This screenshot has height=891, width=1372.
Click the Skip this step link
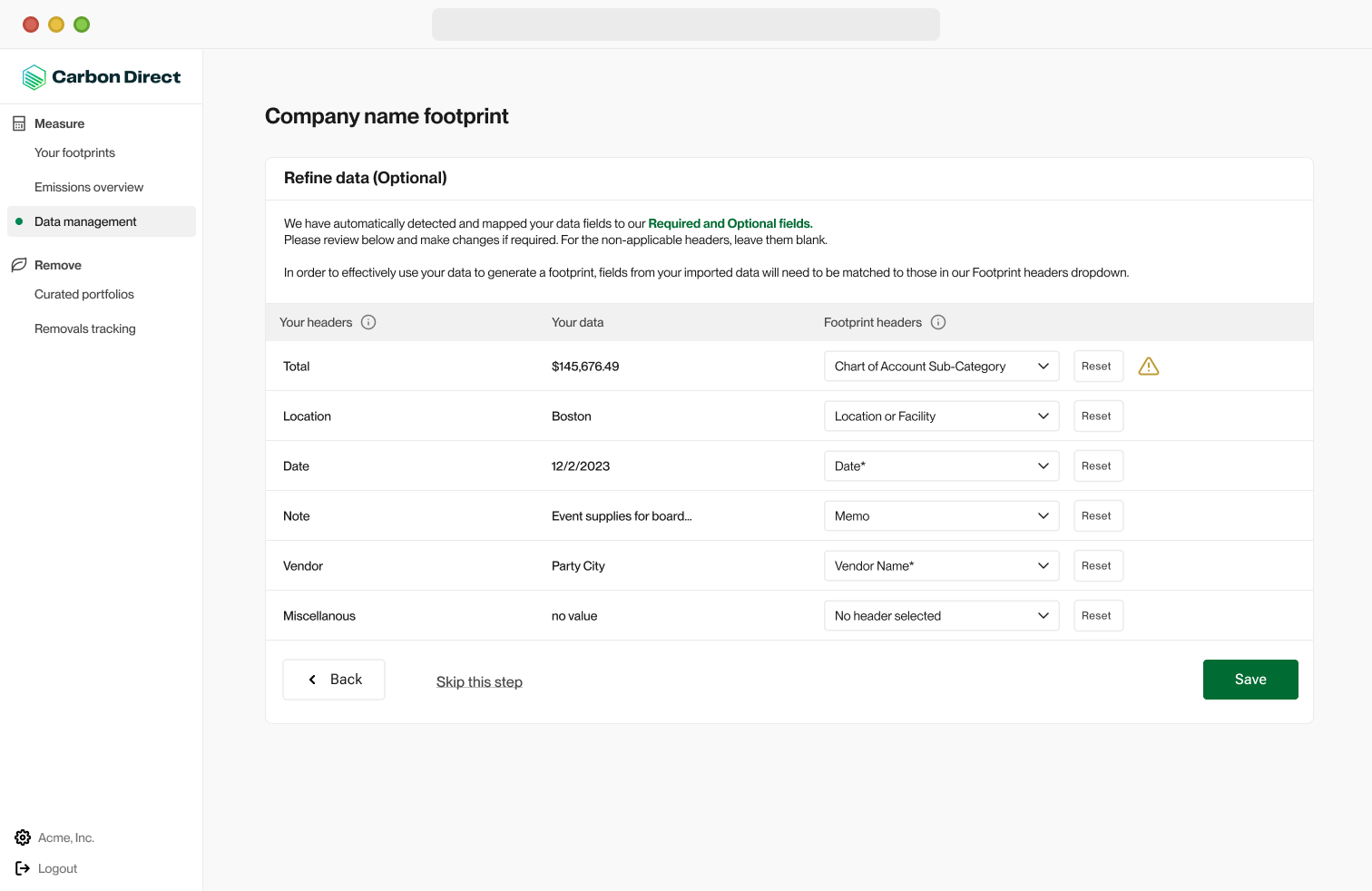tap(479, 682)
